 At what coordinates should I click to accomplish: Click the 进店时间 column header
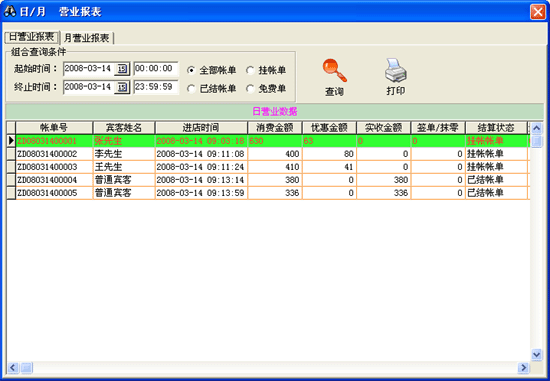[x=201, y=128]
